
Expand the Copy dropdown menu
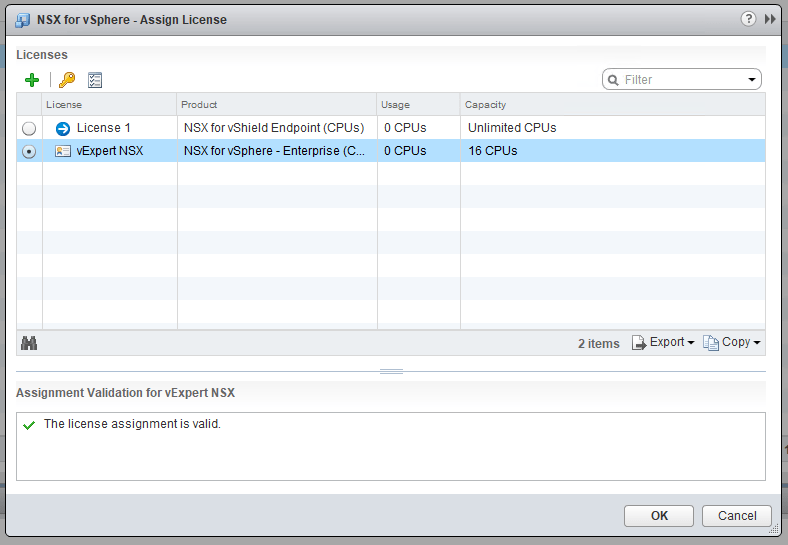[732, 343]
